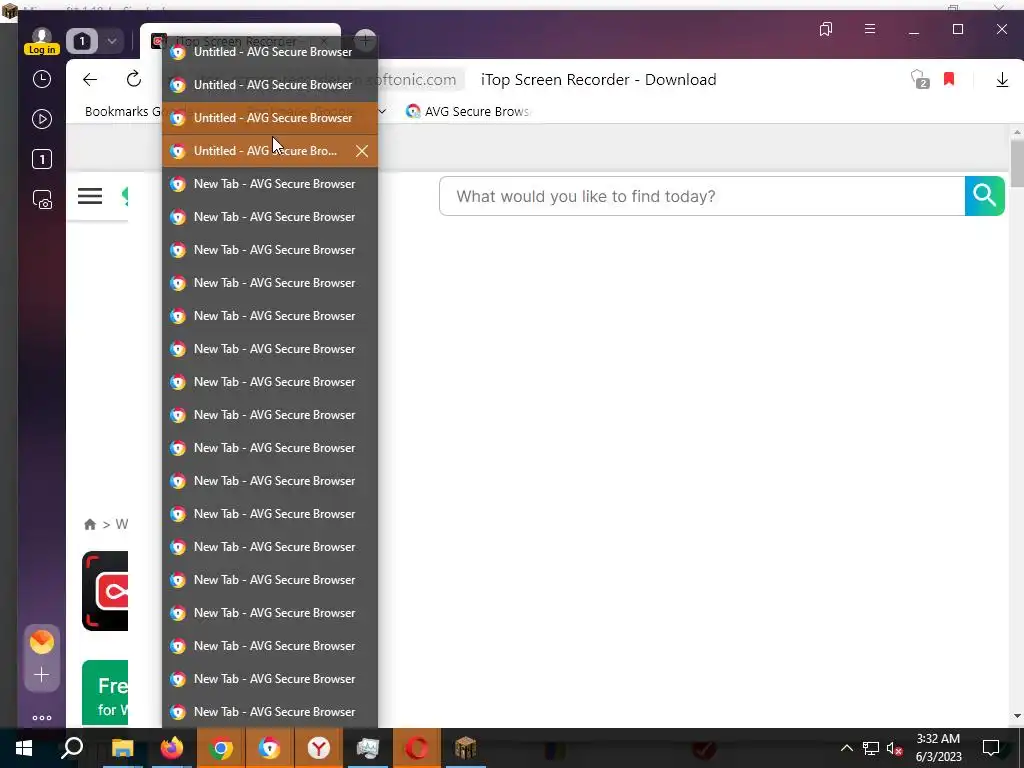Viewport: 1024px width, 768px height.
Task: Switch to Yandex Browser on taskbar
Action: 318,748
